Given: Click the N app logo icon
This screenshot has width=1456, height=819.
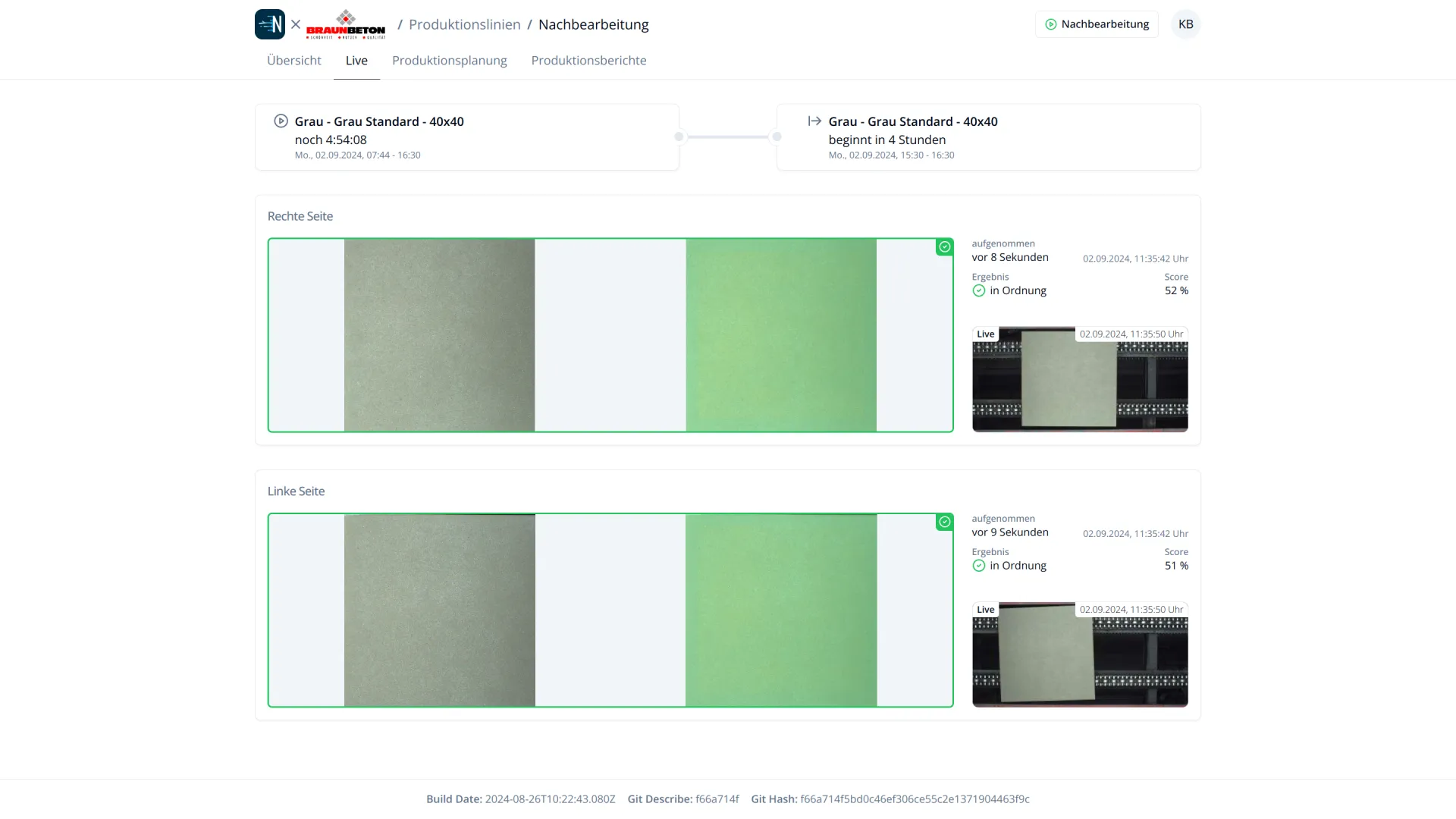Looking at the screenshot, I should 270,24.
